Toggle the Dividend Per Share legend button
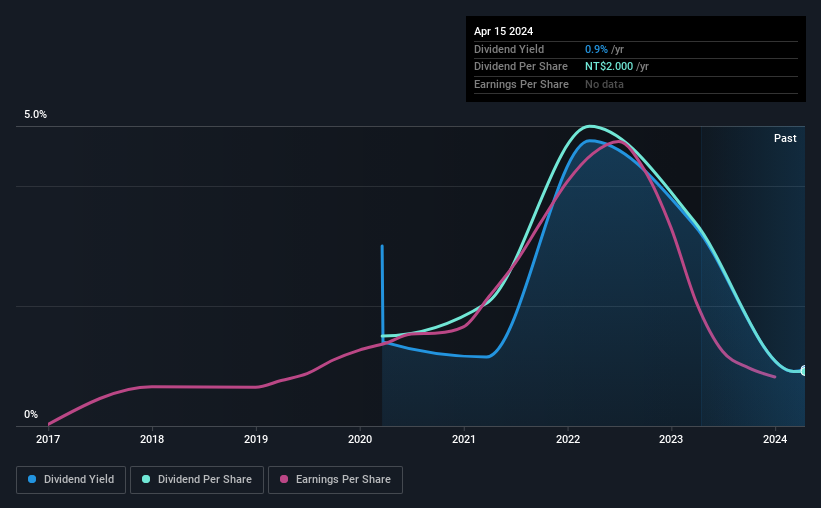 (x=197, y=480)
